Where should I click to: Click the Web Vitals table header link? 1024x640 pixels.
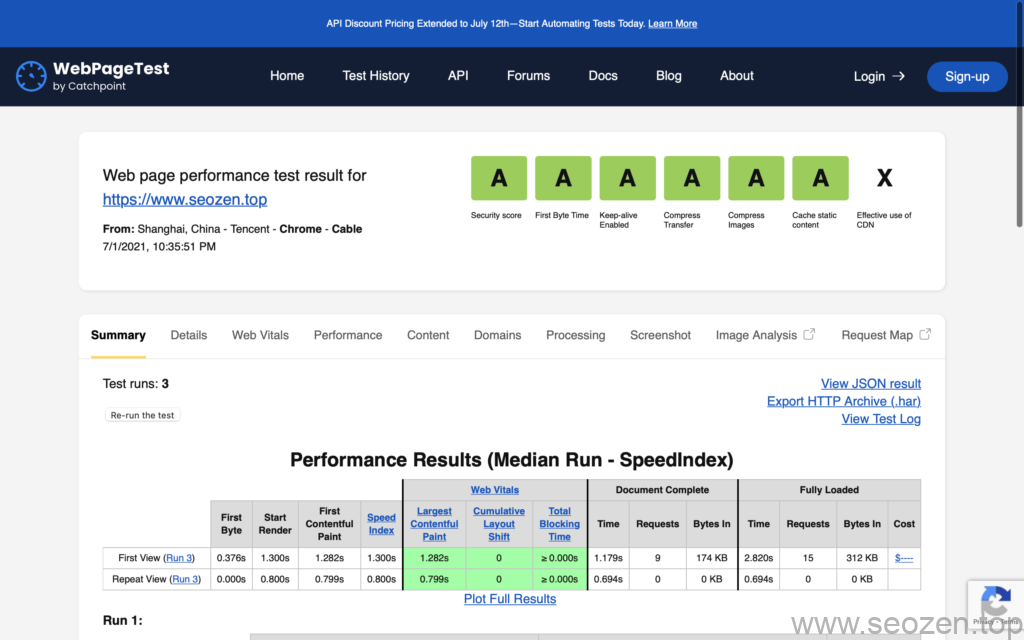click(494, 490)
